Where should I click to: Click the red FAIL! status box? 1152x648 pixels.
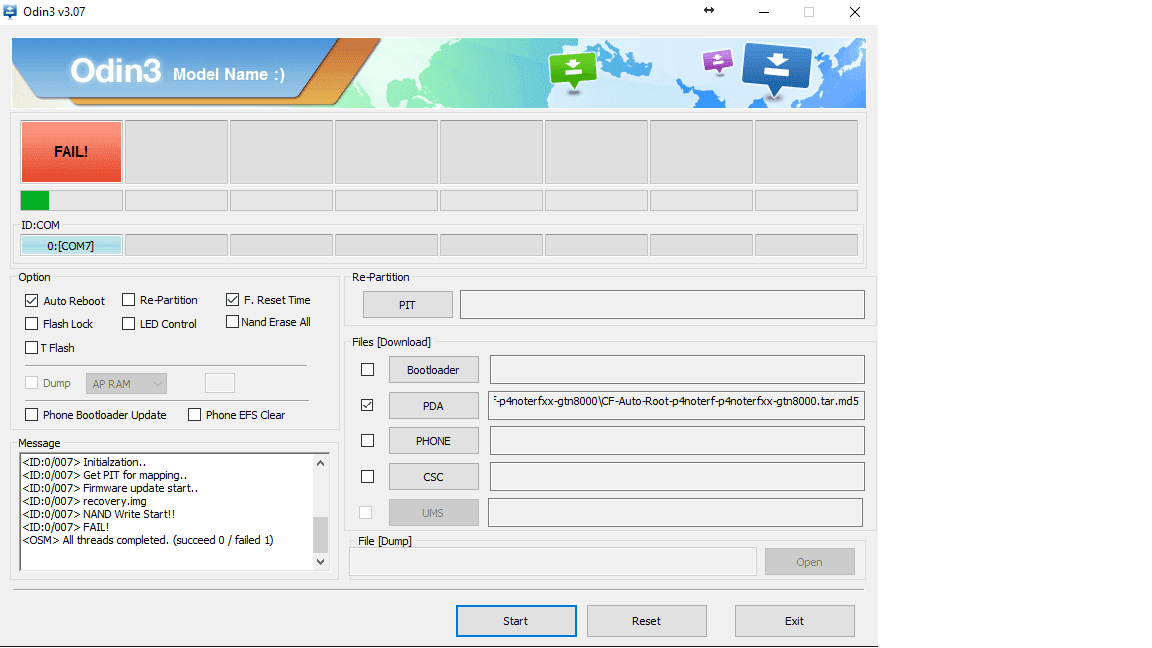pos(71,151)
